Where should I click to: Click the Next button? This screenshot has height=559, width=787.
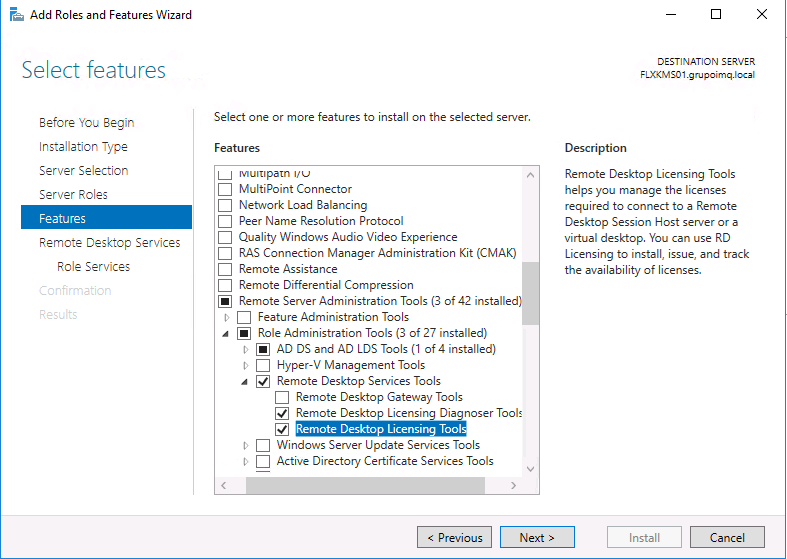[537, 537]
